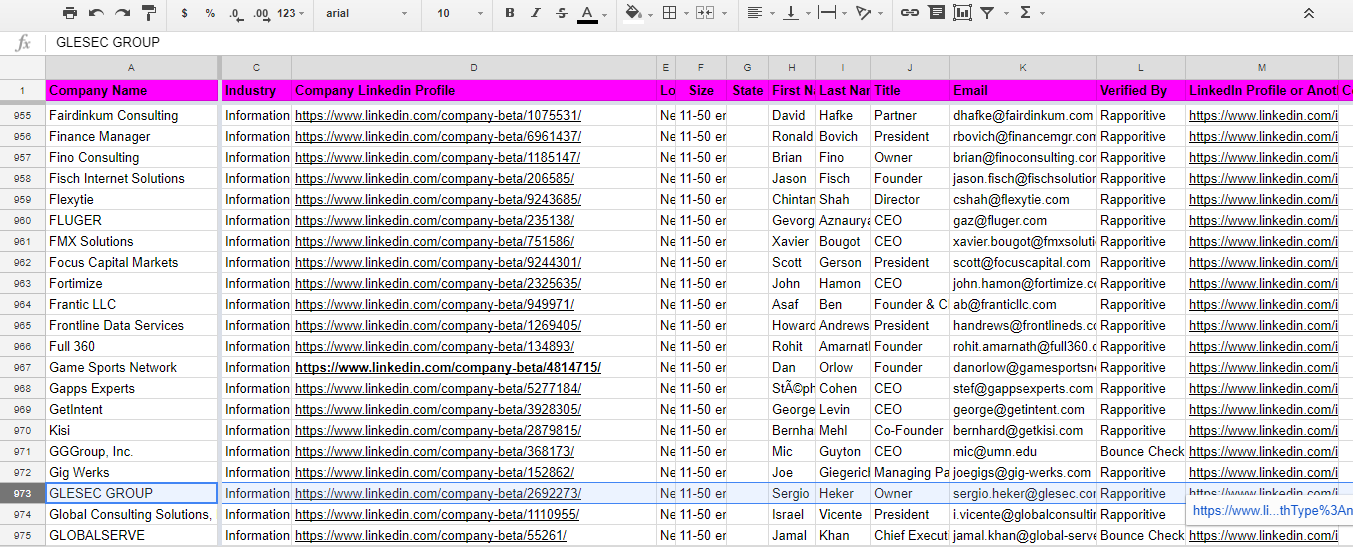Viewport: 1353px width, 547px height.
Task: Select the first name cell Xavier
Action: [792, 241]
